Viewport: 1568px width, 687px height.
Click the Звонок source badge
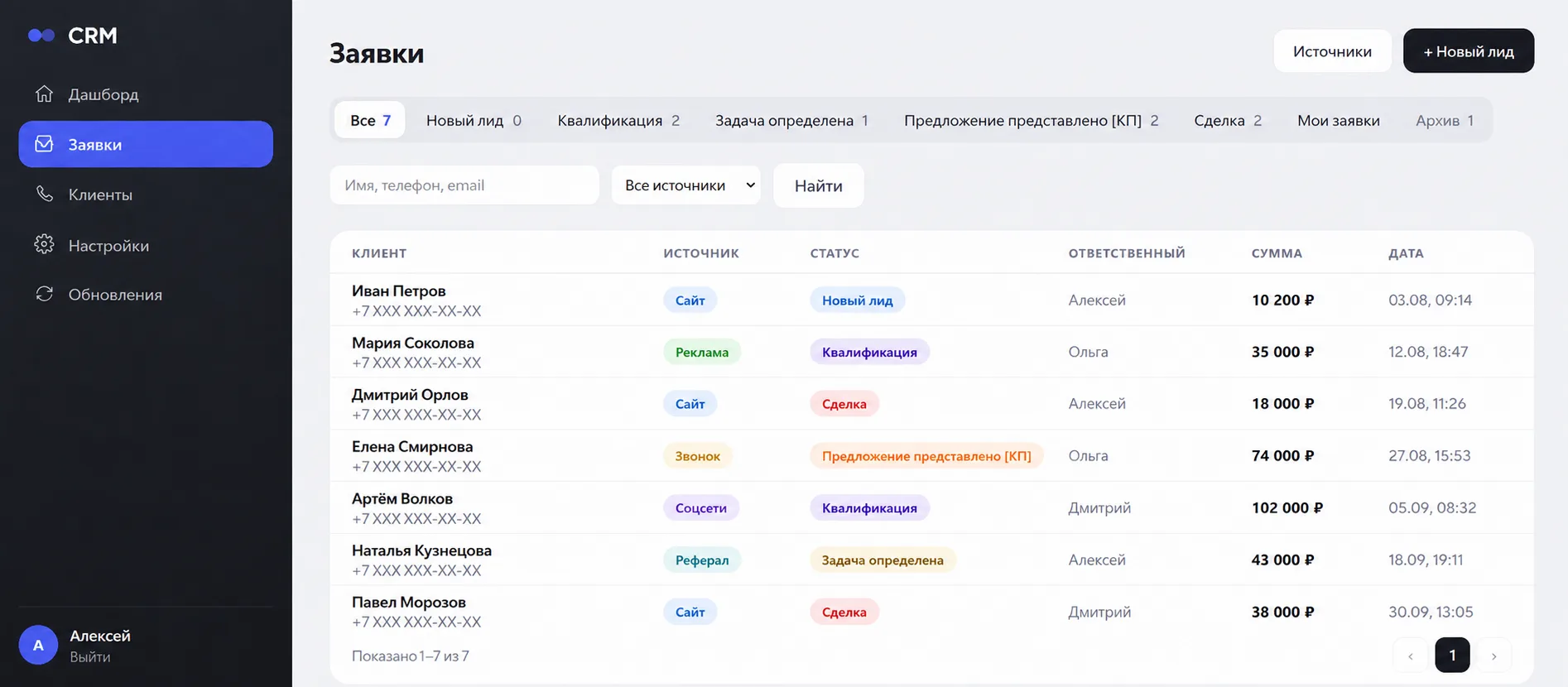coord(698,456)
